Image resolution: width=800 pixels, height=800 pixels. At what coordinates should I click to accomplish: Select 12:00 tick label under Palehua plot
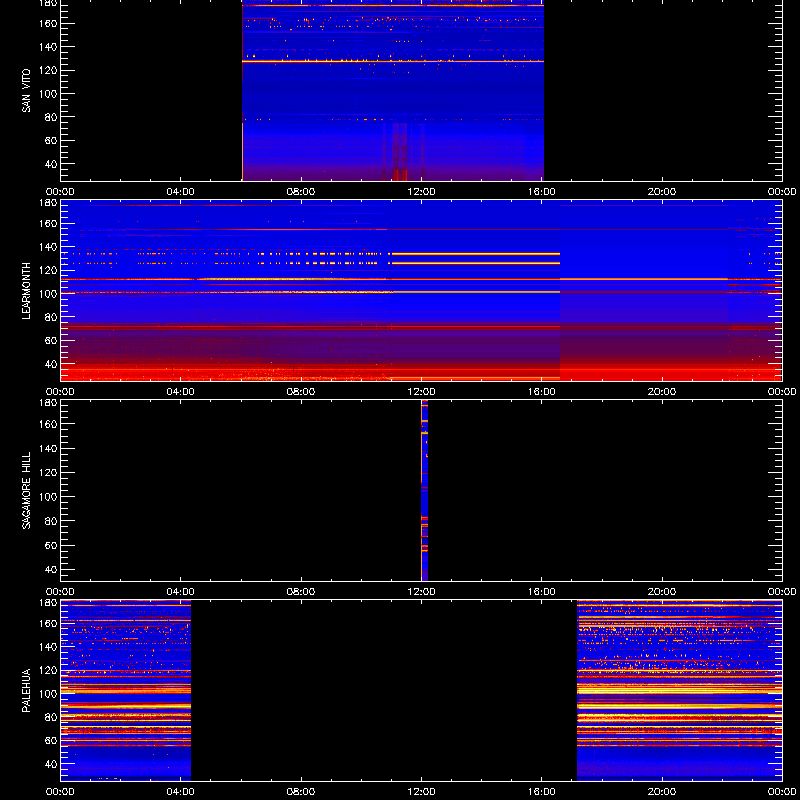pos(421,792)
